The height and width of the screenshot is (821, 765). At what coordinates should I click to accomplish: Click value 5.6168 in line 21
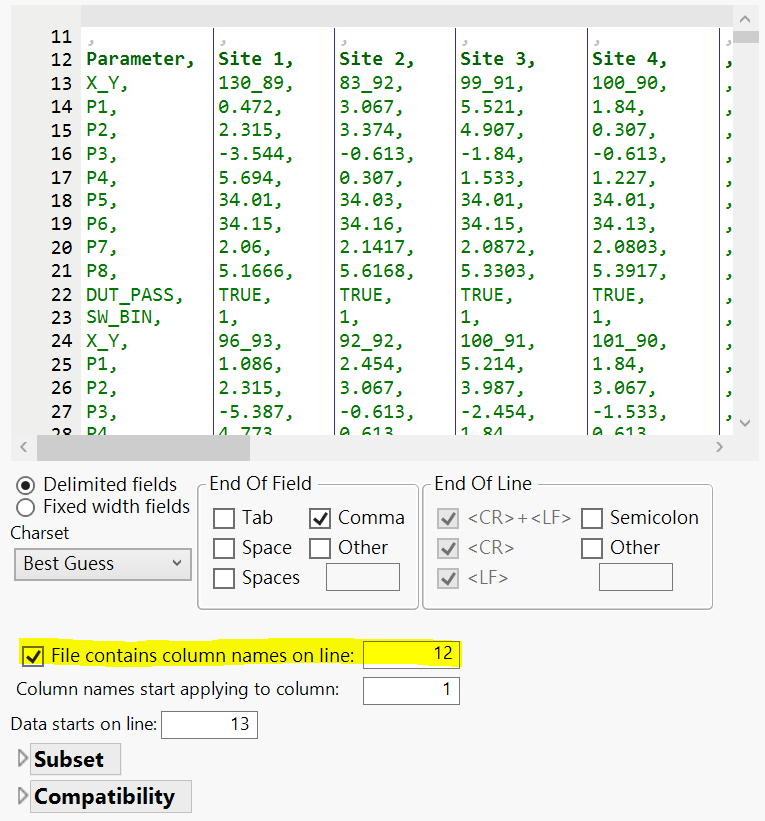(377, 271)
